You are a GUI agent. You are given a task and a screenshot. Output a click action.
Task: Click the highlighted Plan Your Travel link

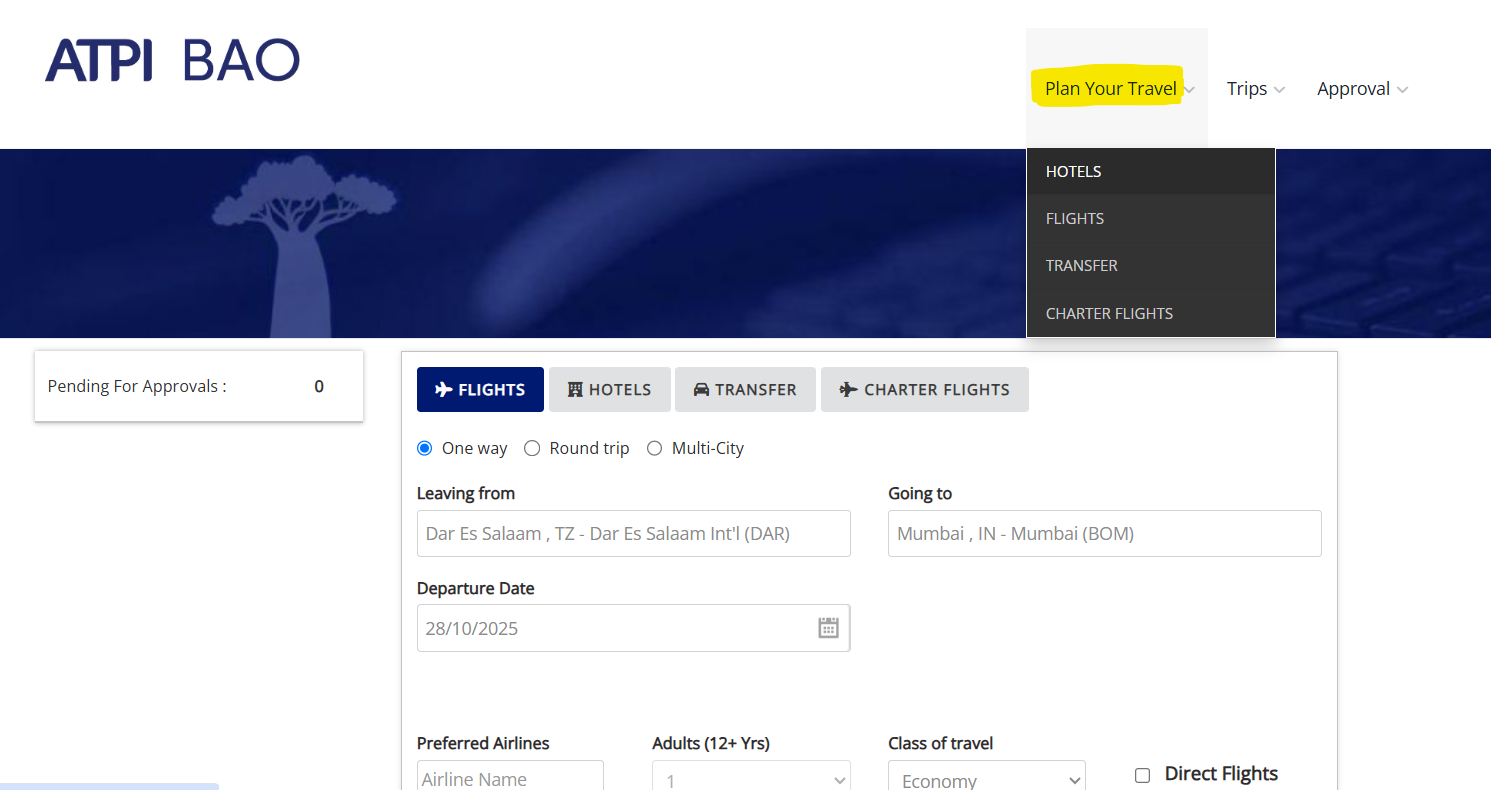pyautogui.click(x=1109, y=88)
